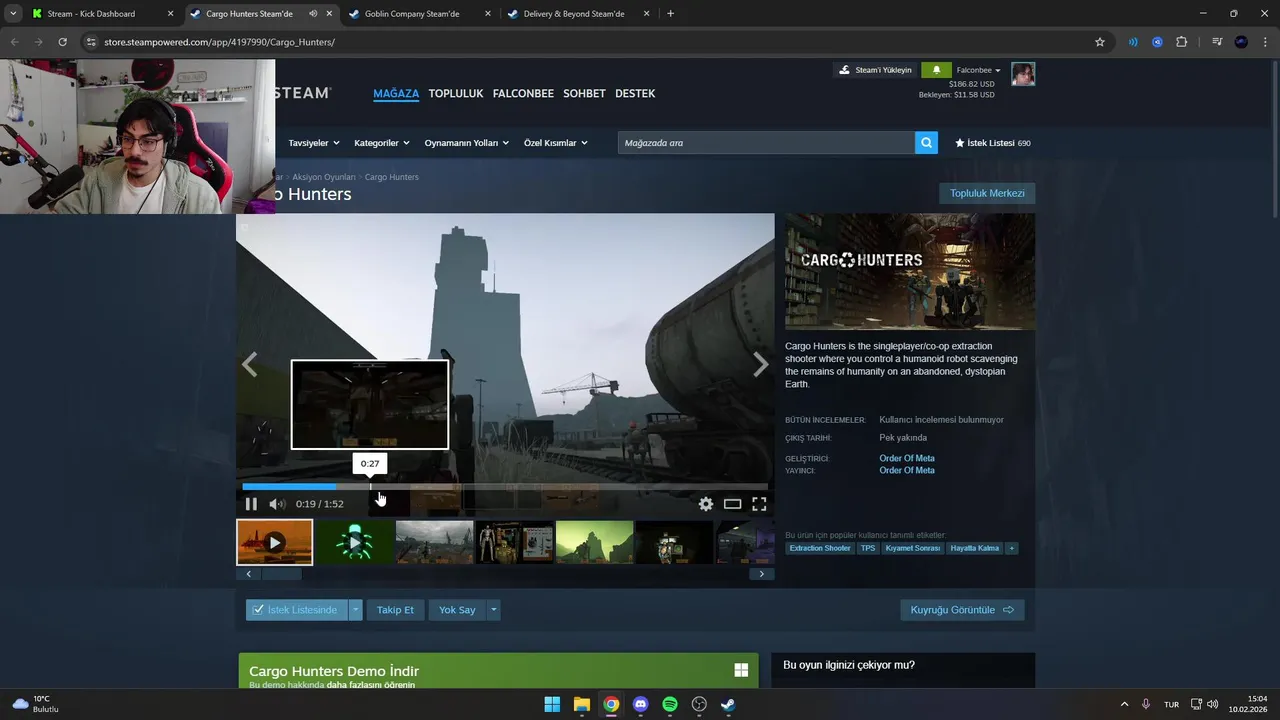Open TOPLULUK menu
Image resolution: width=1280 pixels, height=720 pixels.
pos(456,93)
